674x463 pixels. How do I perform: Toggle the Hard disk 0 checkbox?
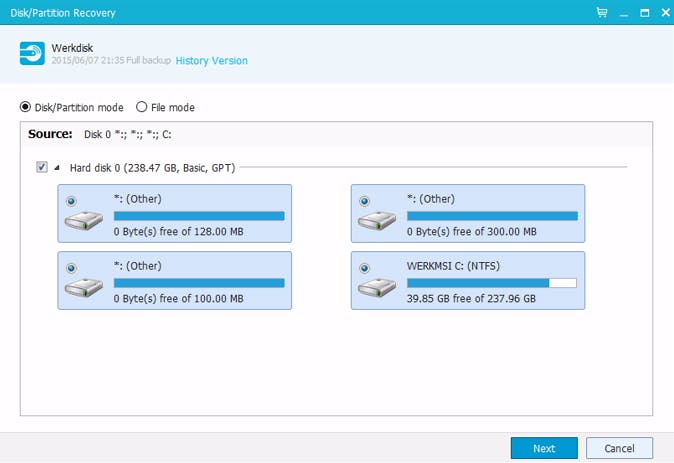[42, 167]
